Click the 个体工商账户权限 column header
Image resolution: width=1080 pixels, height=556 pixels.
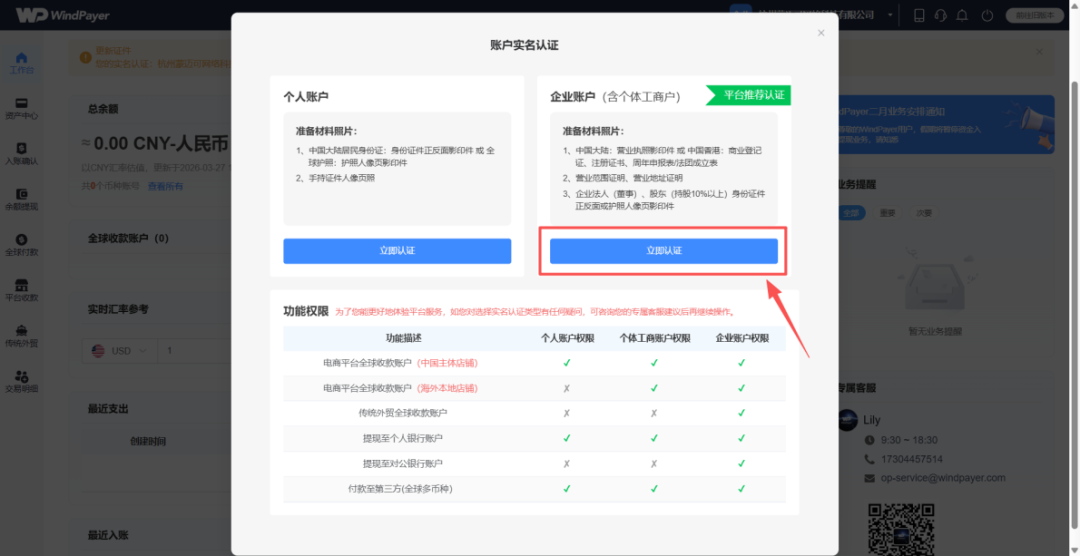coord(654,339)
